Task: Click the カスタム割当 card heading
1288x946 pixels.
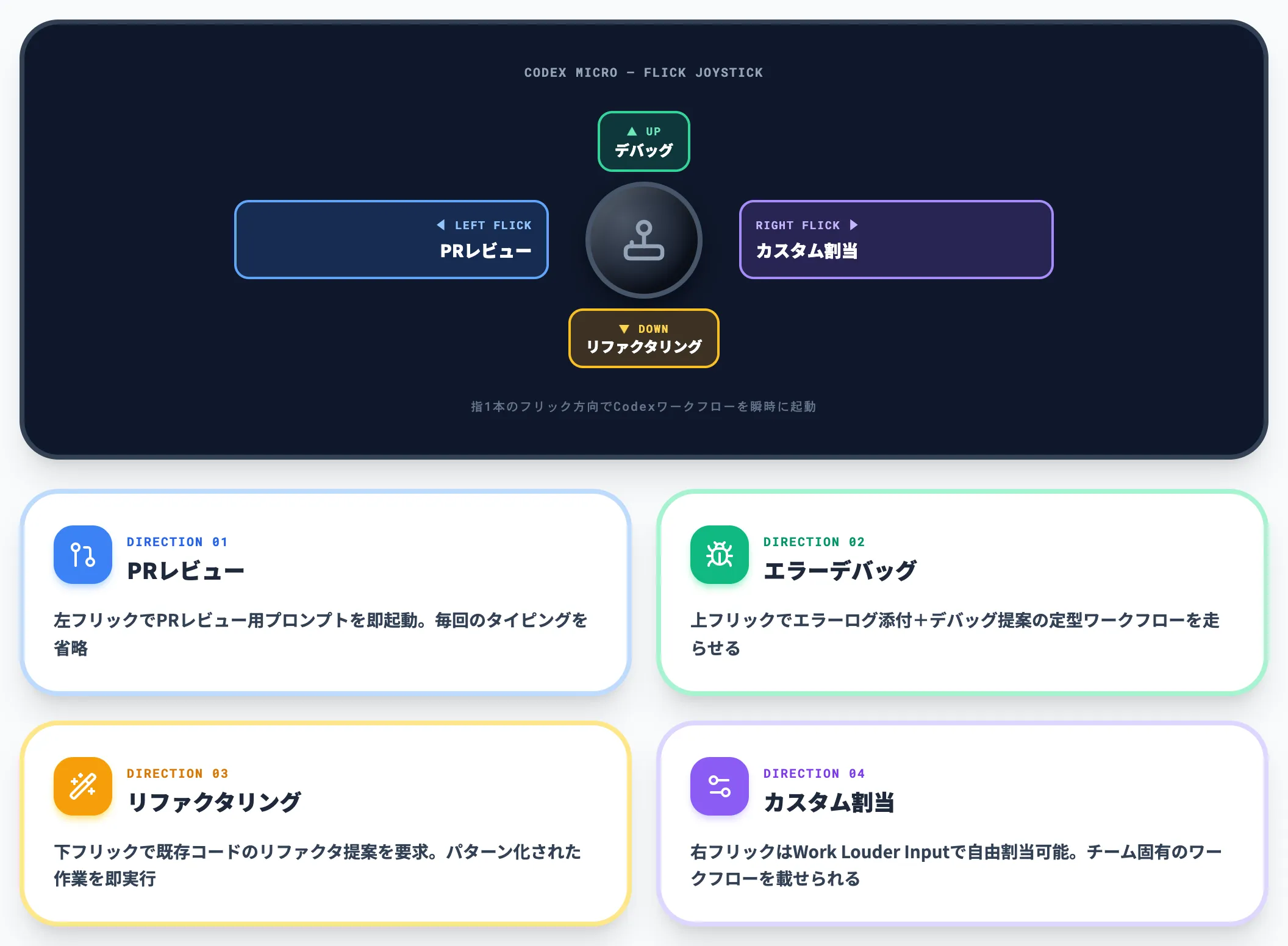Action: [829, 802]
